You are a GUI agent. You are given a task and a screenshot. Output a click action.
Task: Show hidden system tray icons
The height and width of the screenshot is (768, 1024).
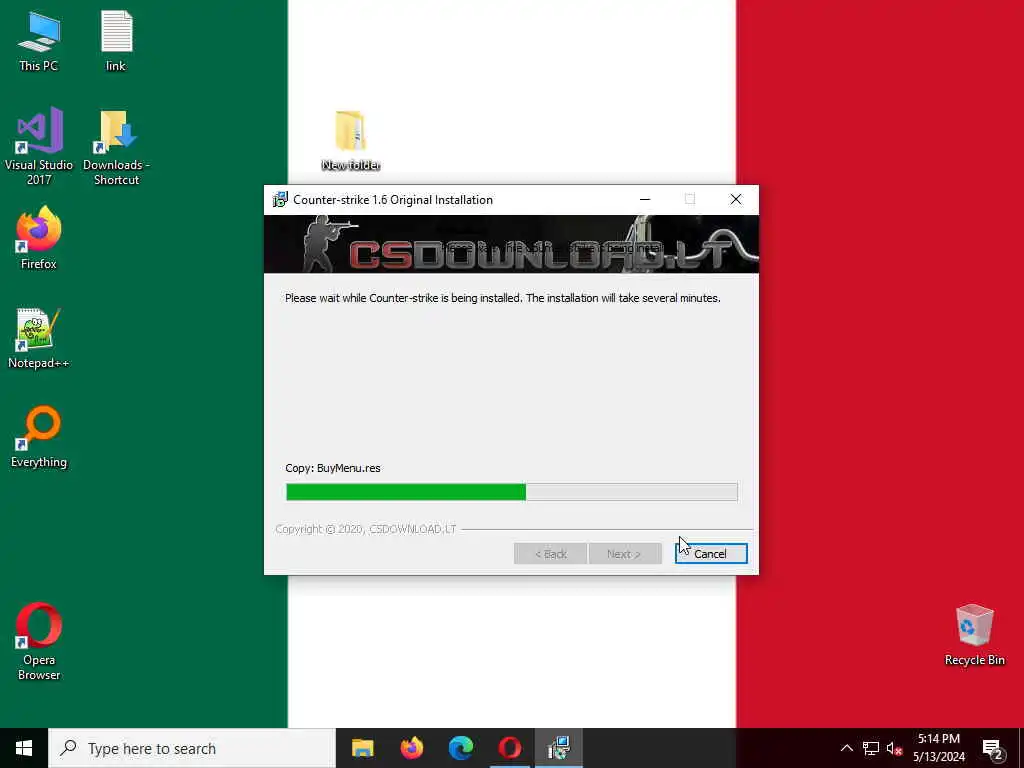click(x=846, y=748)
